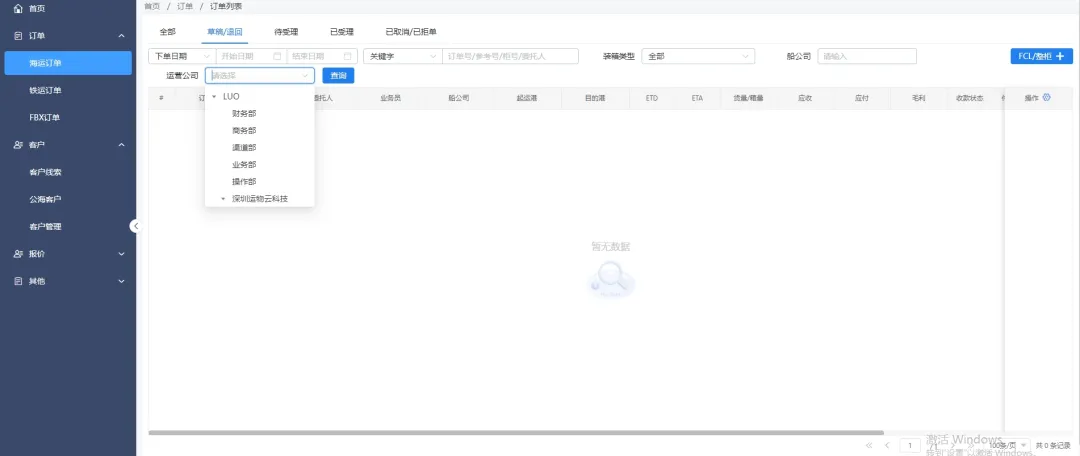
Task: Select 操作部 in the dropdown tree
Action: click(x=245, y=182)
